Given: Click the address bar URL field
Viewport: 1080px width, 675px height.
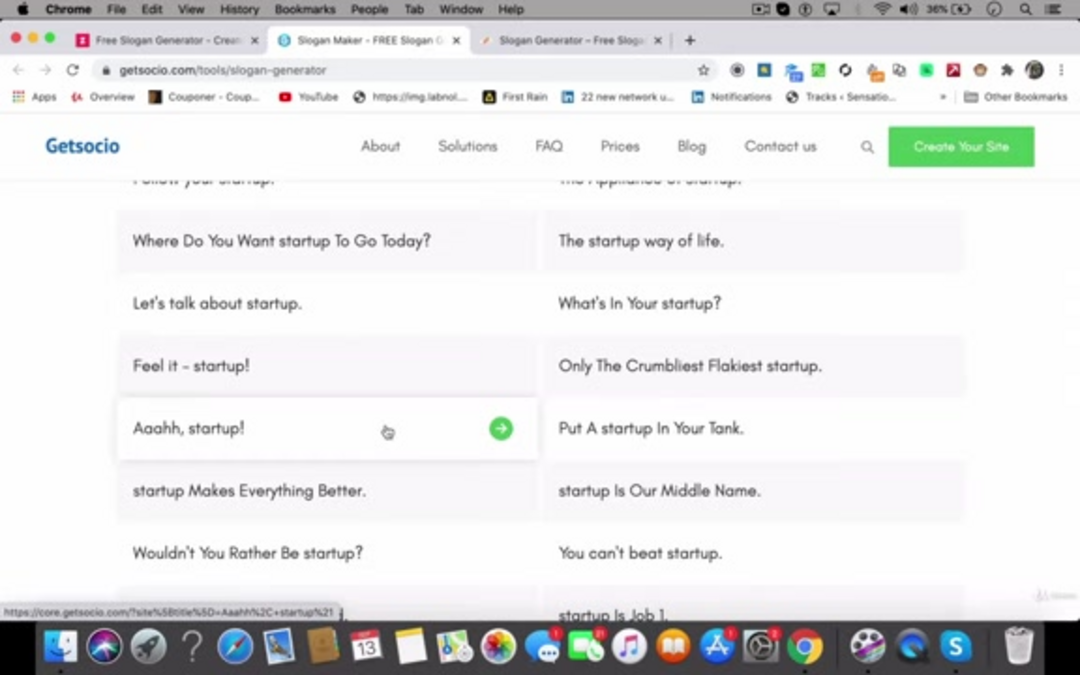Looking at the screenshot, I should 400,70.
